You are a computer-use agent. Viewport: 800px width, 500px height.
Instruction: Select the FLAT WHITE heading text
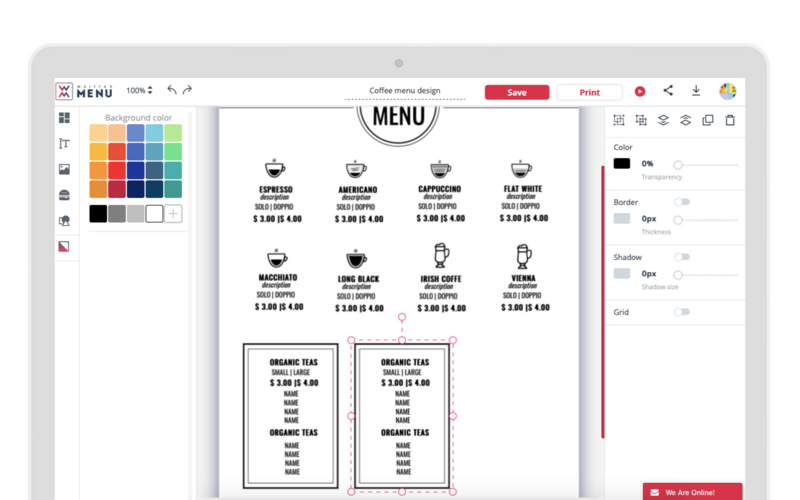coord(523,189)
